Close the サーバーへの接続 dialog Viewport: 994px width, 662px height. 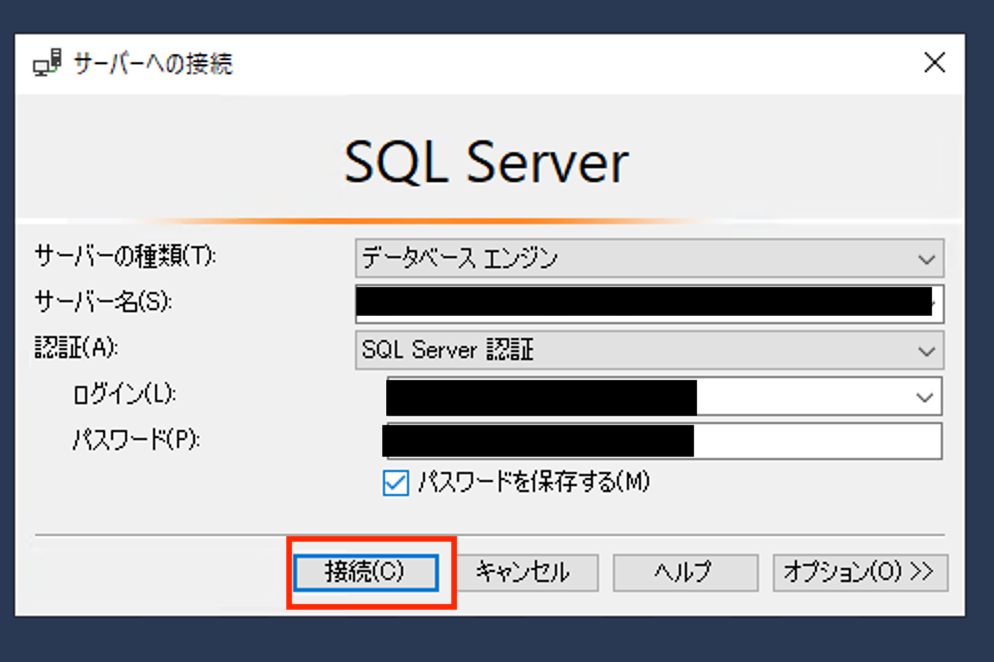point(934,62)
